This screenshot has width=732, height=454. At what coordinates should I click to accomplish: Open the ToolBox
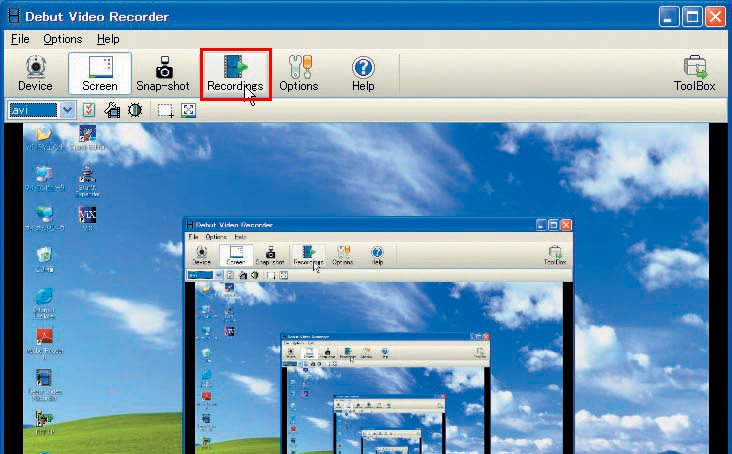pos(694,74)
